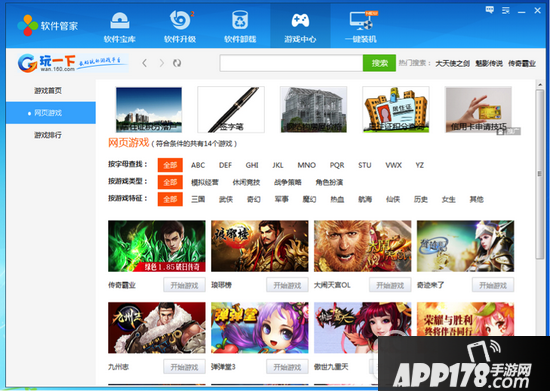
Task: Filter games by letters DEF
Action: pos(225,165)
